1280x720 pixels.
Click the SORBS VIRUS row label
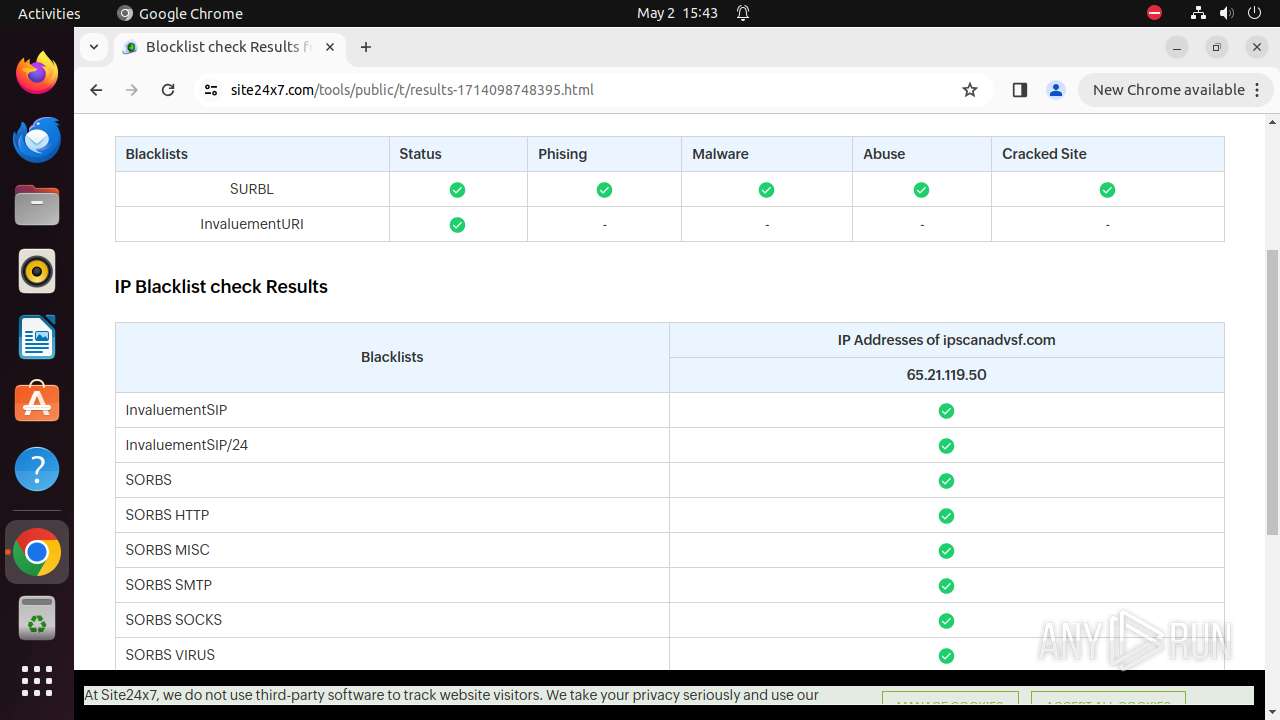point(170,655)
